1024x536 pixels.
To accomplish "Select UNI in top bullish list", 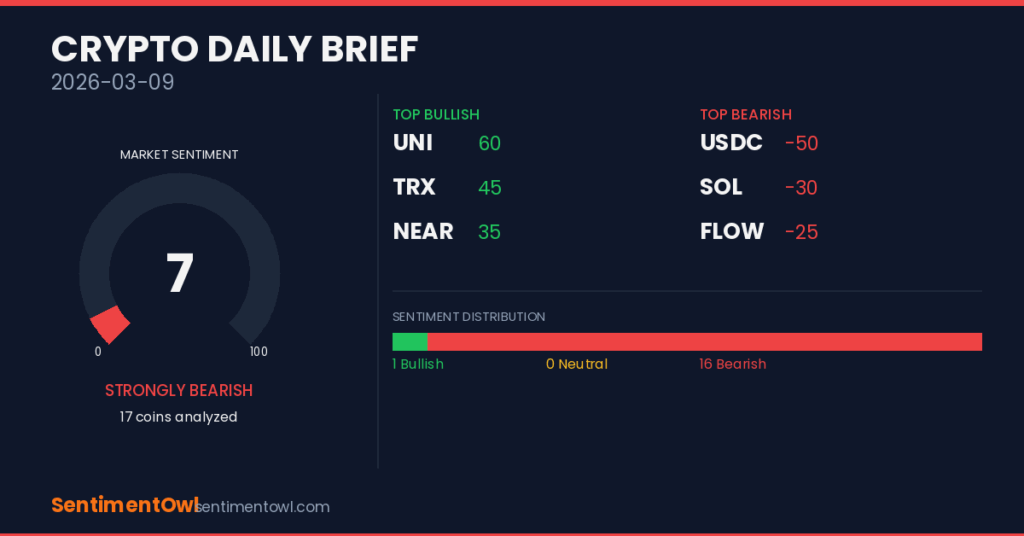I will click(413, 143).
